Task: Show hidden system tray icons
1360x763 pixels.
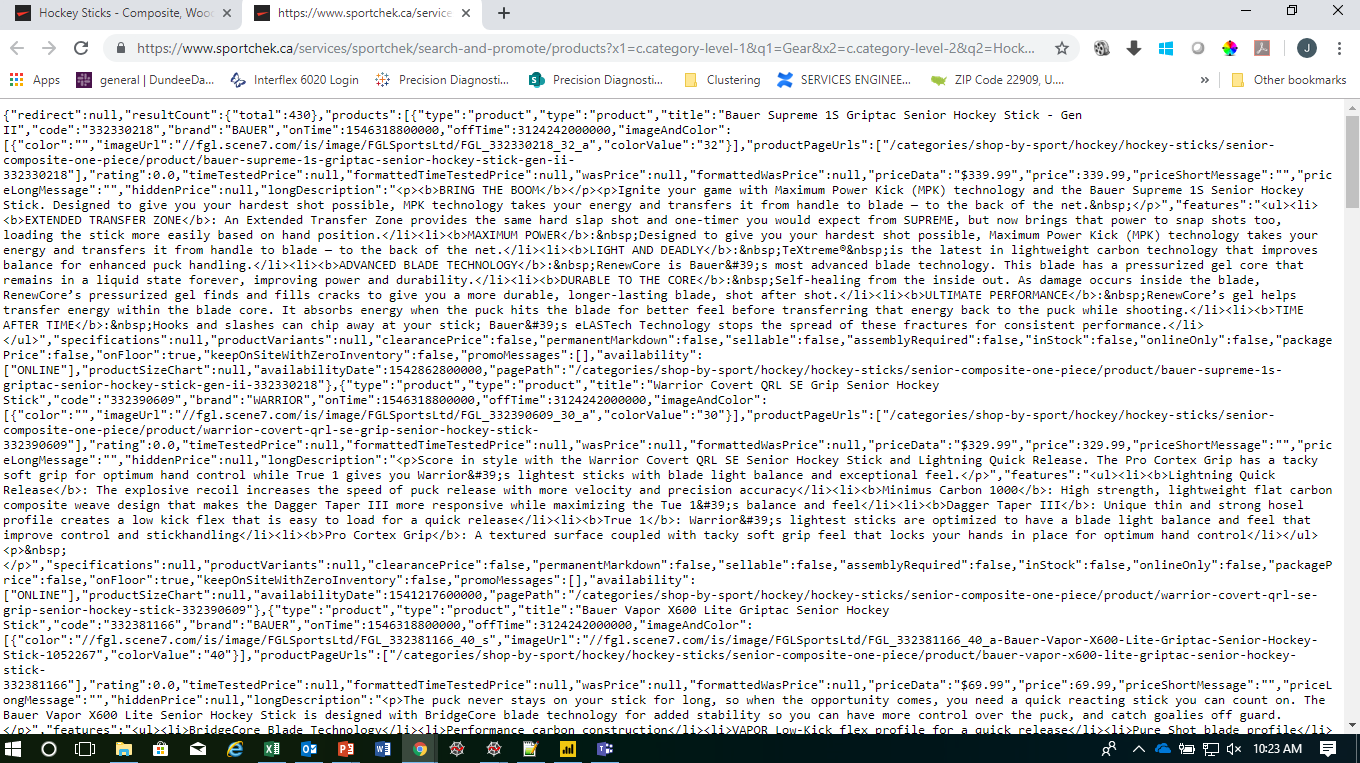Action: [1138, 748]
